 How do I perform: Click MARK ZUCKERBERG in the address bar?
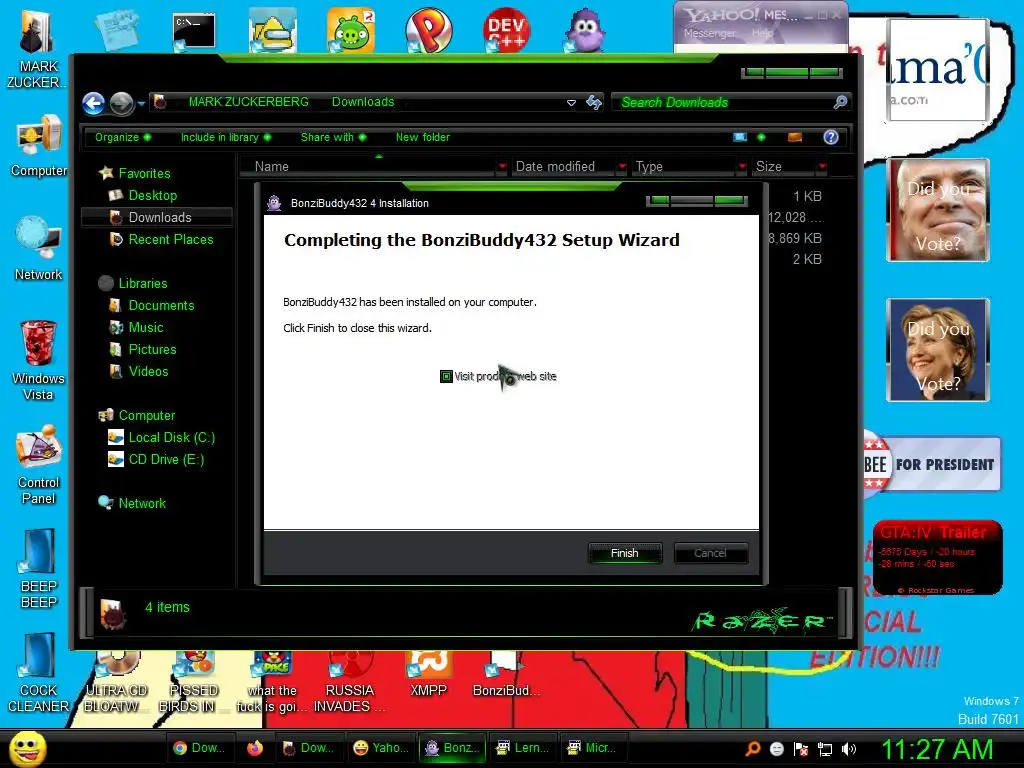[x=248, y=102]
